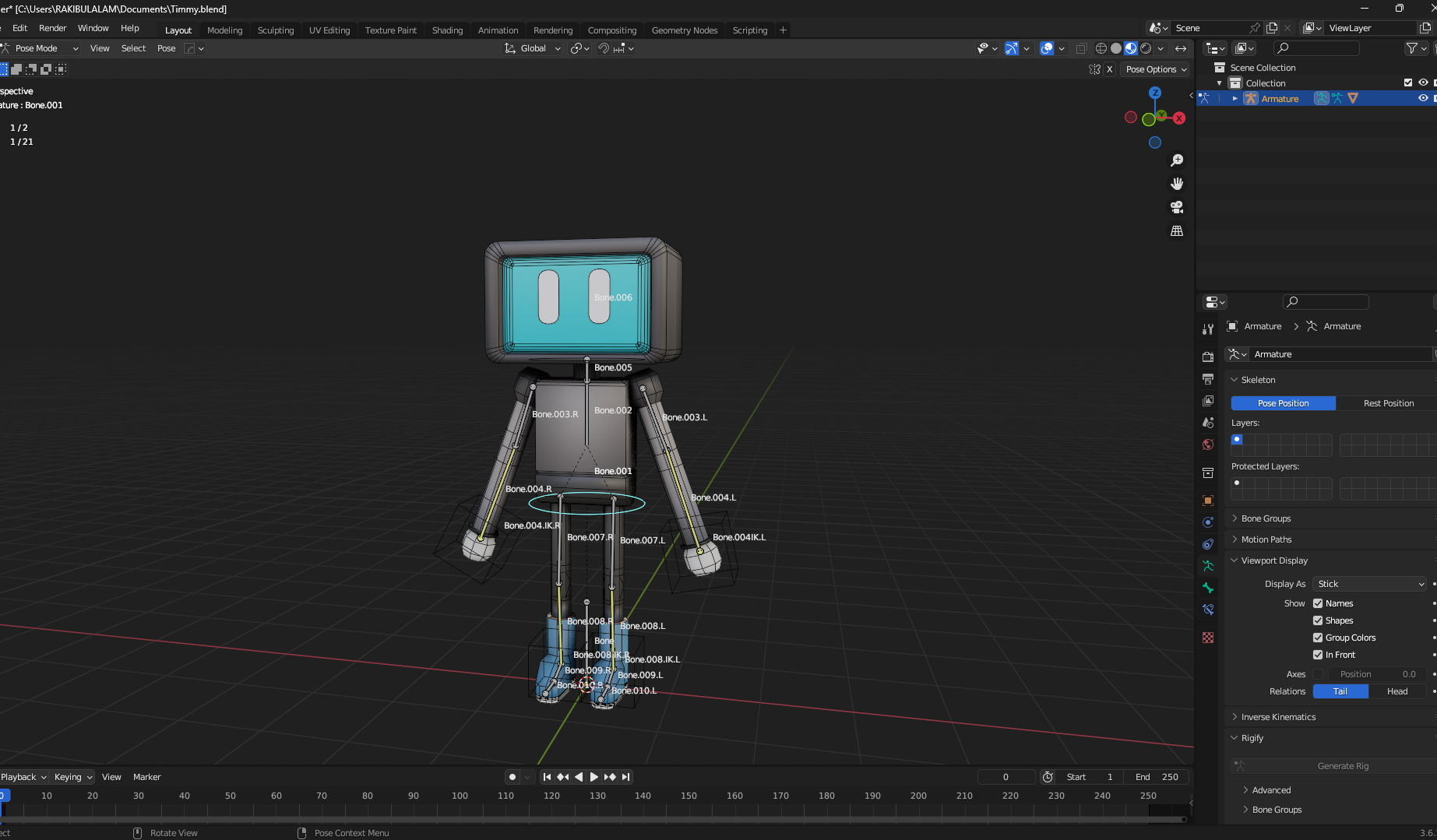This screenshot has width=1437, height=840.
Task: Click the zoom view magnifier icon
Action: point(1177,160)
